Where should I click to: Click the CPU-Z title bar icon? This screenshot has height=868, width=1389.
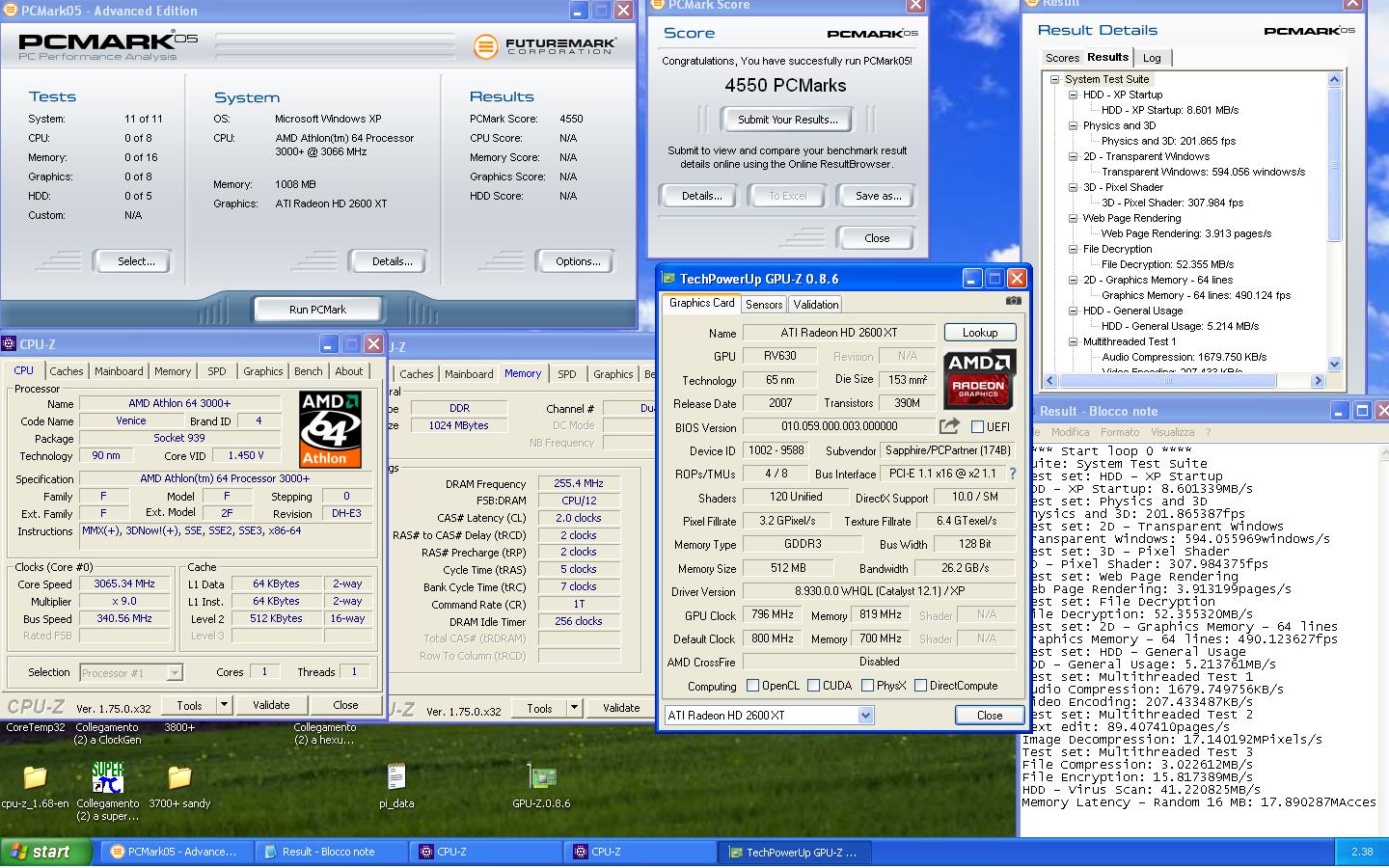click(x=9, y=343)
